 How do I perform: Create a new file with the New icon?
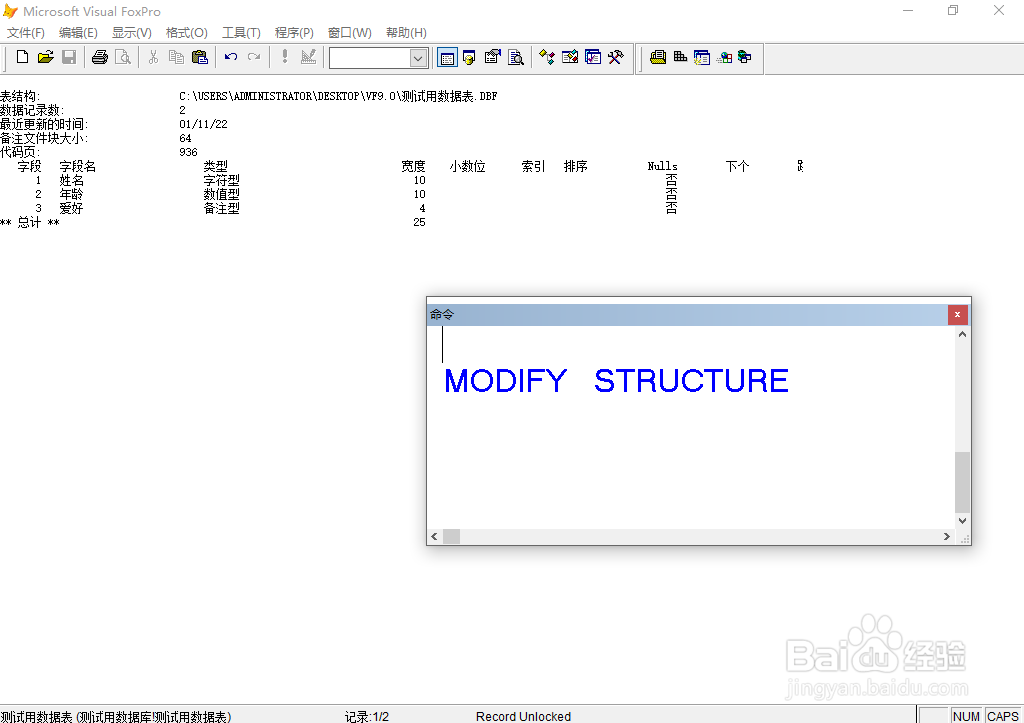tap(22, 57)
